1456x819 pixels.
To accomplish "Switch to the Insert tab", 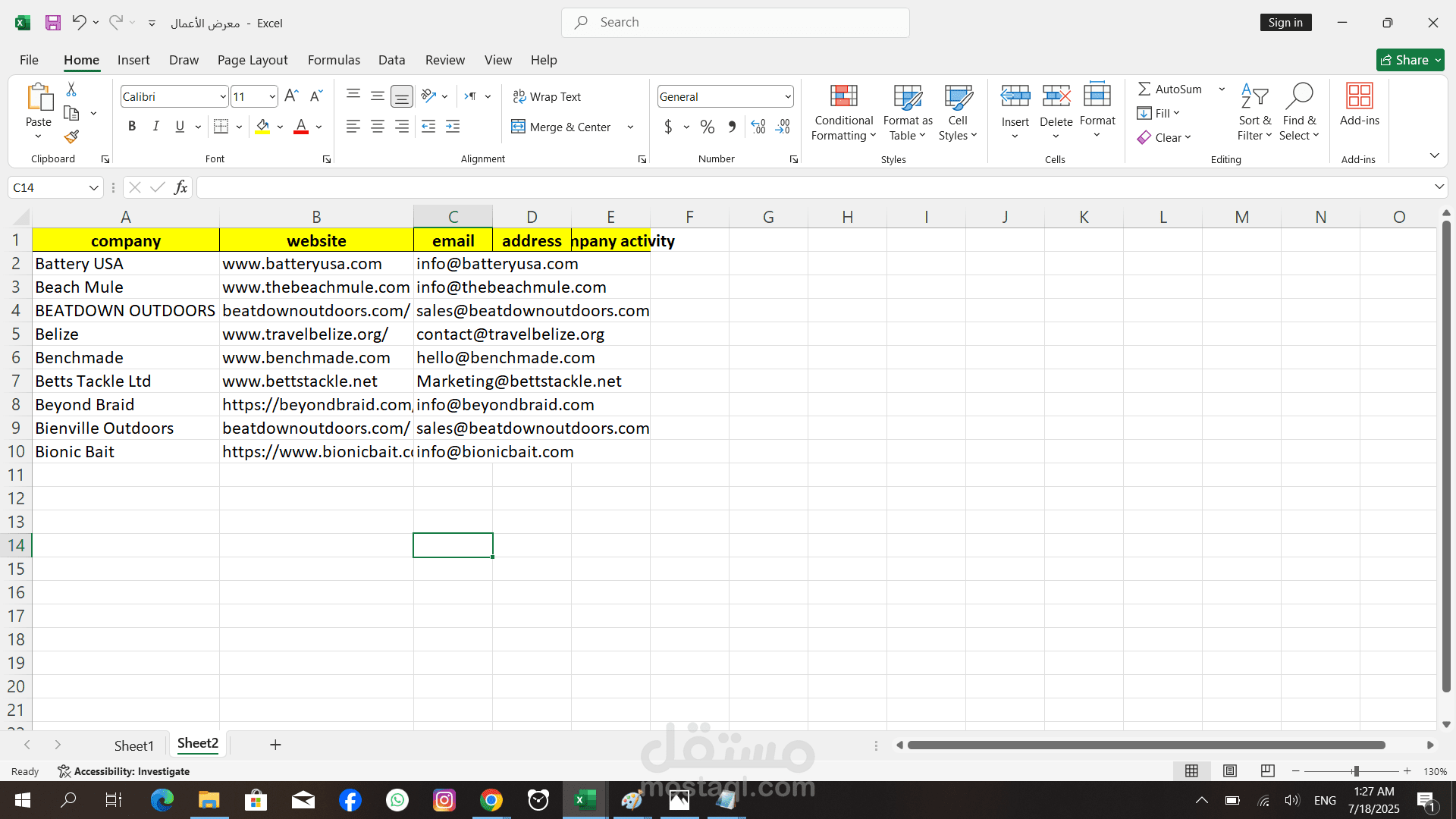I will click(x=133, y=60).
